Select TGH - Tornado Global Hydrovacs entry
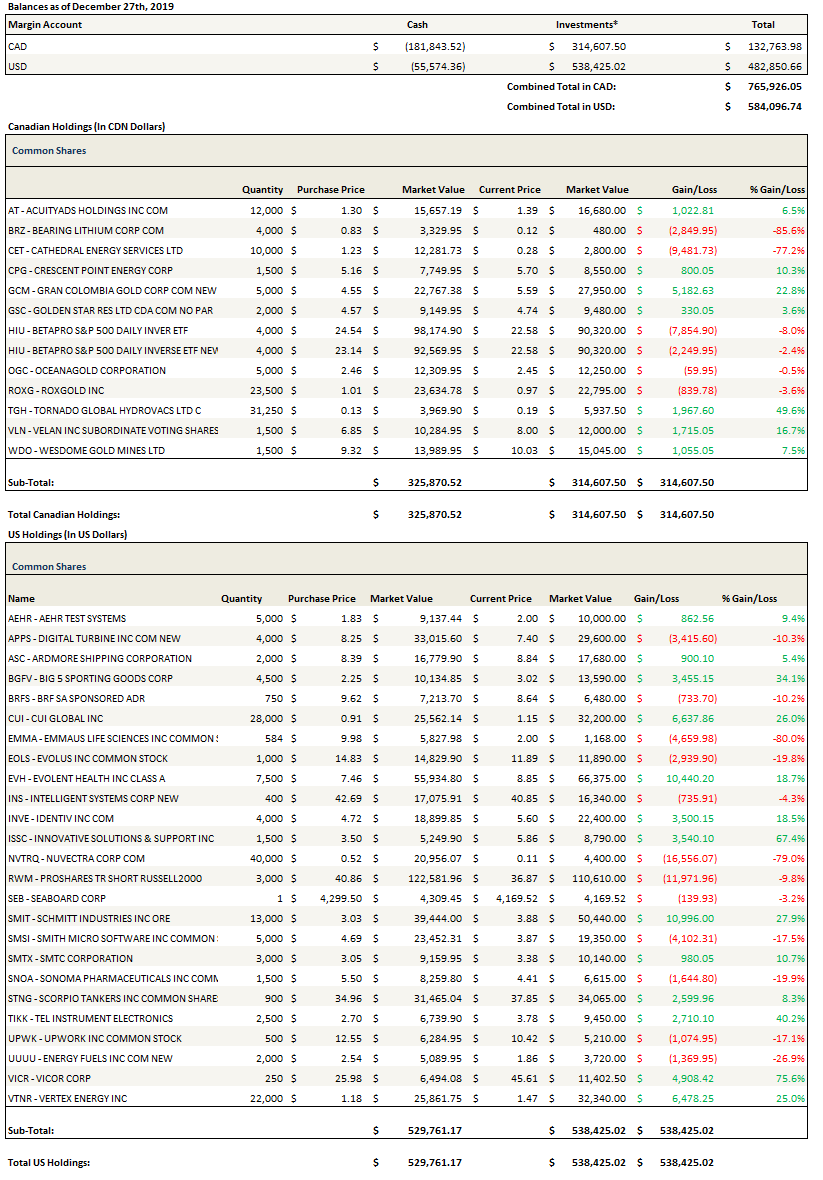This screenshot has width=823, height=1180. click(104, 410)
